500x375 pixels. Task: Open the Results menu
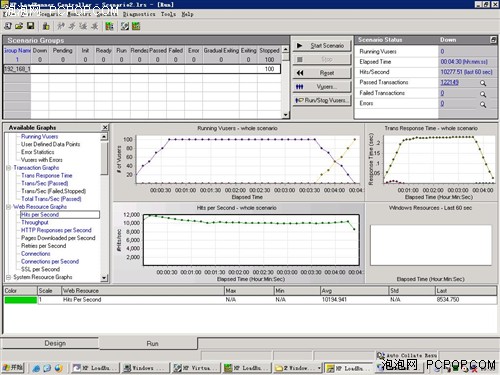[107, 14]
